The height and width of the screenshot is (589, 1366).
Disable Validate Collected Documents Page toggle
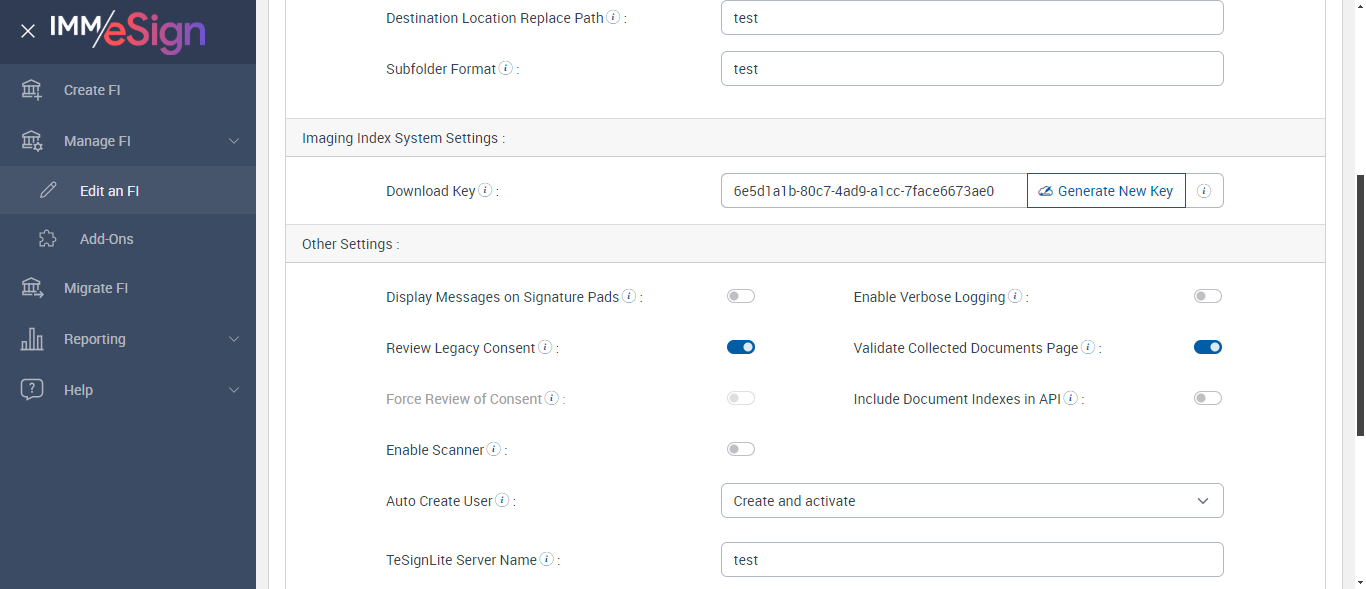tap(1208, 348)
